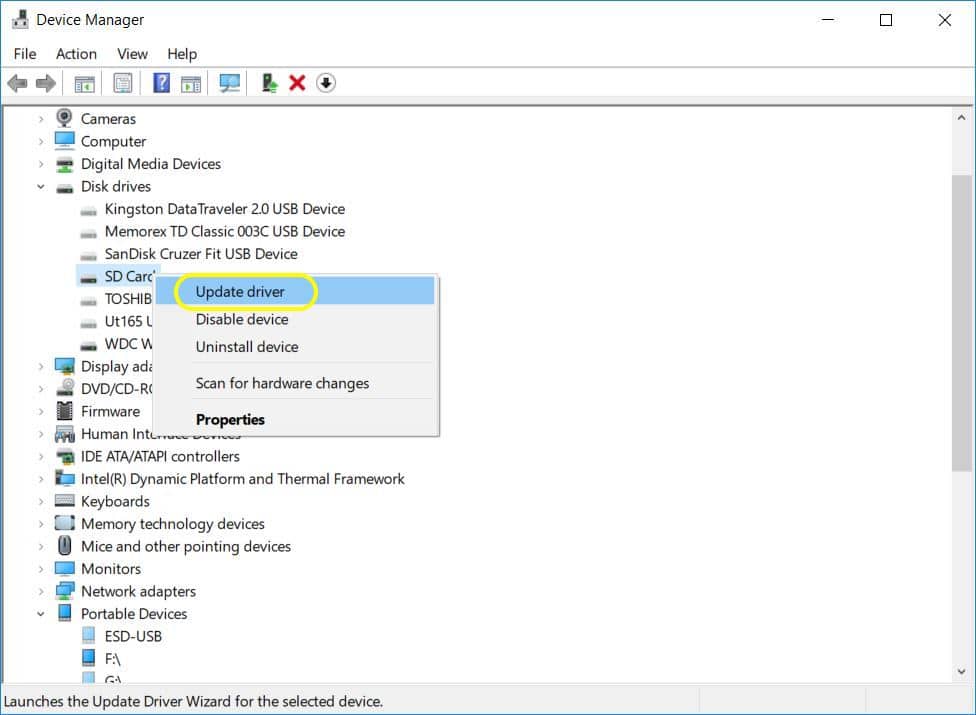
Task: Select Uninstall device in the context menu
Action: (247, 347)
